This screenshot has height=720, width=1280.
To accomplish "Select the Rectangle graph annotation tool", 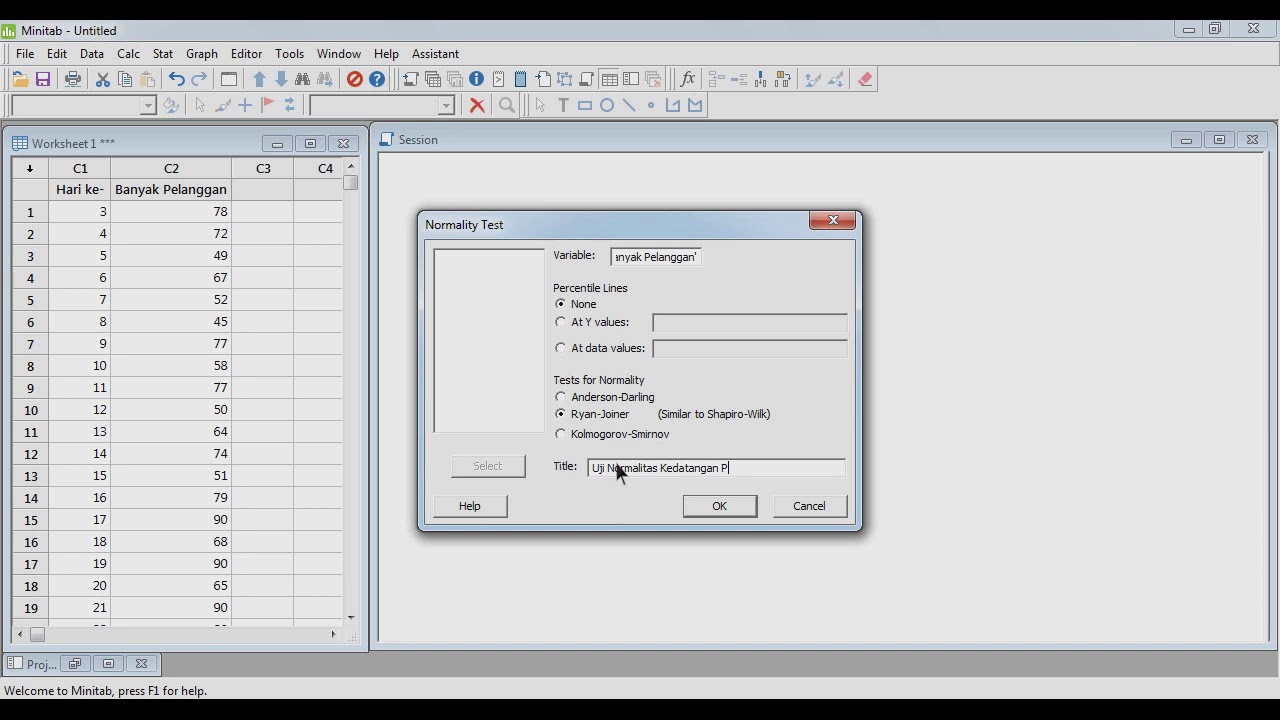I will coord(585,105).
